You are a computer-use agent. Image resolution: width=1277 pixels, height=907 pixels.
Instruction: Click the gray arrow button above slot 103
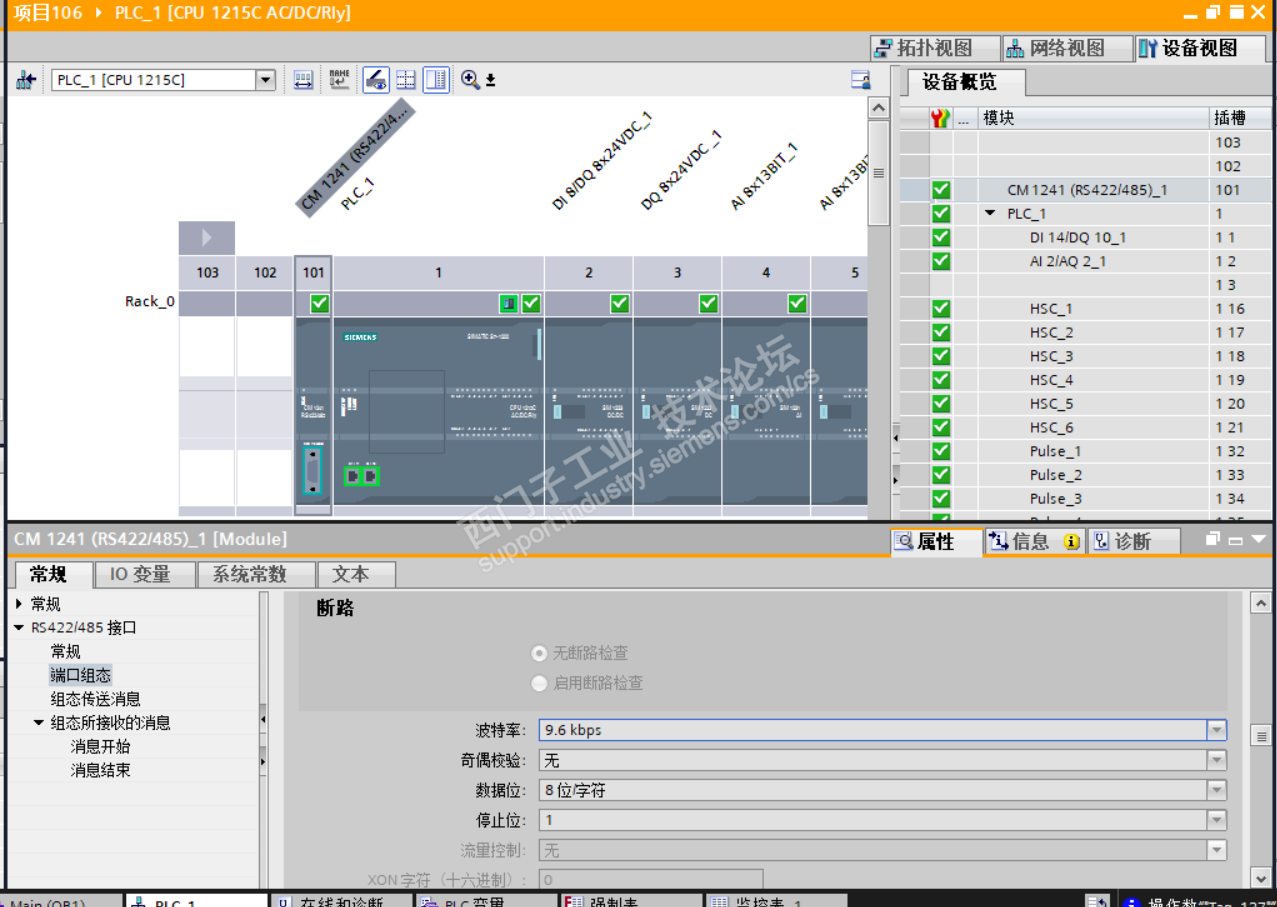pyautogui.click(x=207, y=238)
